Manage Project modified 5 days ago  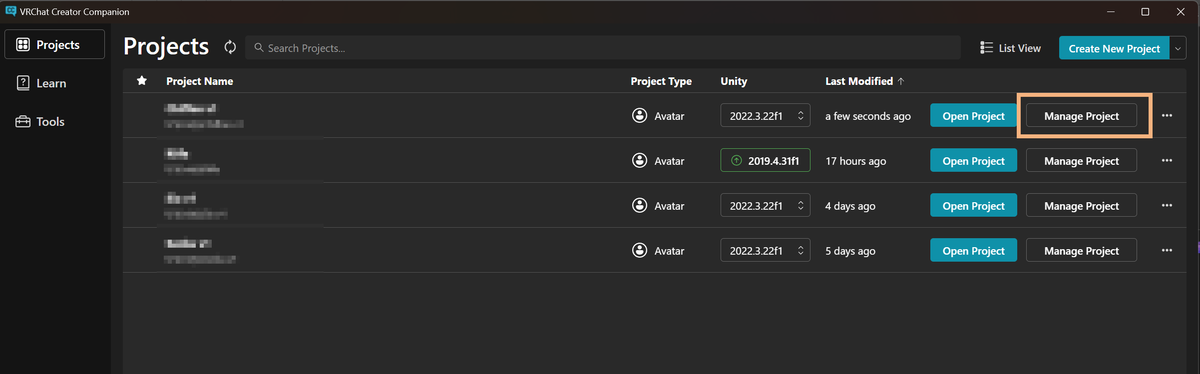[1082, 250]
